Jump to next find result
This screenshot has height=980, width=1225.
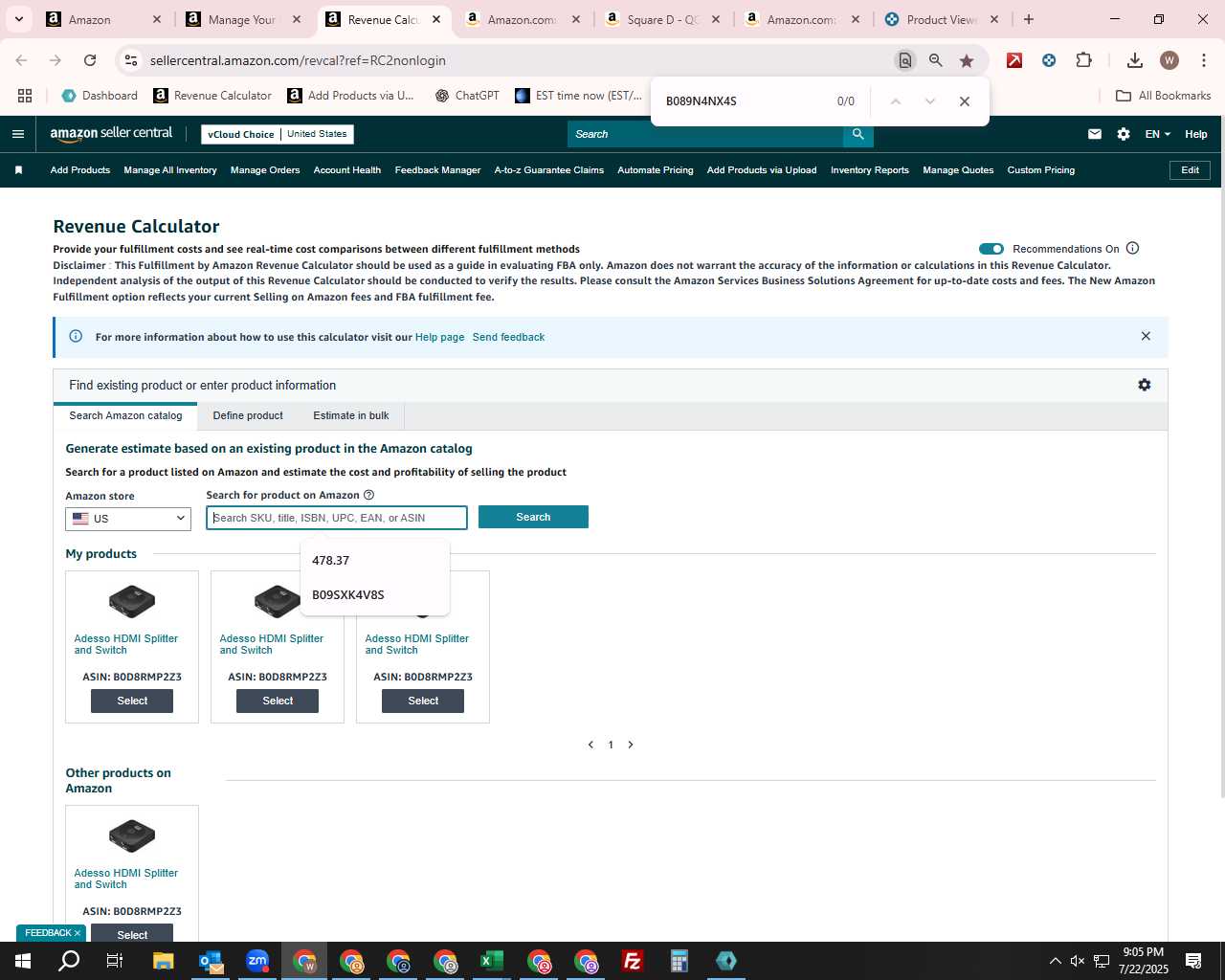(x=930, y=101)
